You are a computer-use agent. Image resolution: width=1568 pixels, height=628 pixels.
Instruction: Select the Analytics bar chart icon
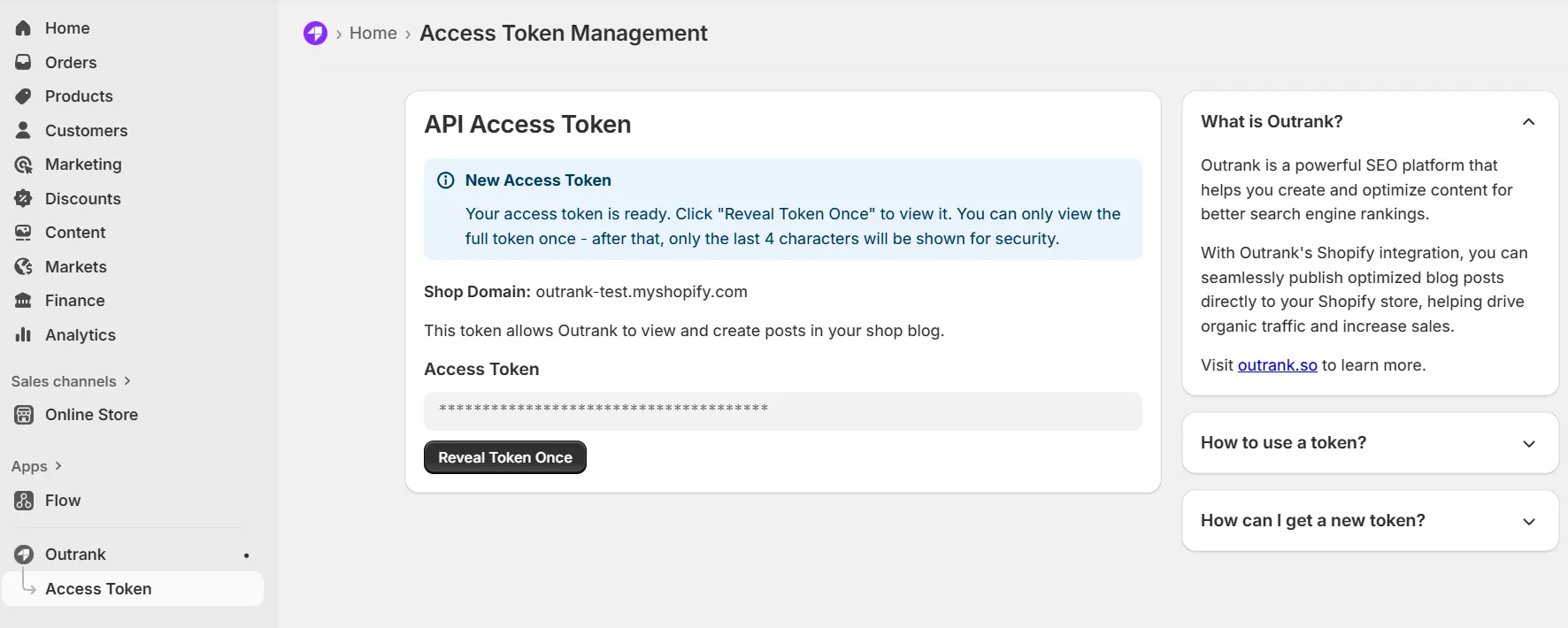tap(23, 334)
